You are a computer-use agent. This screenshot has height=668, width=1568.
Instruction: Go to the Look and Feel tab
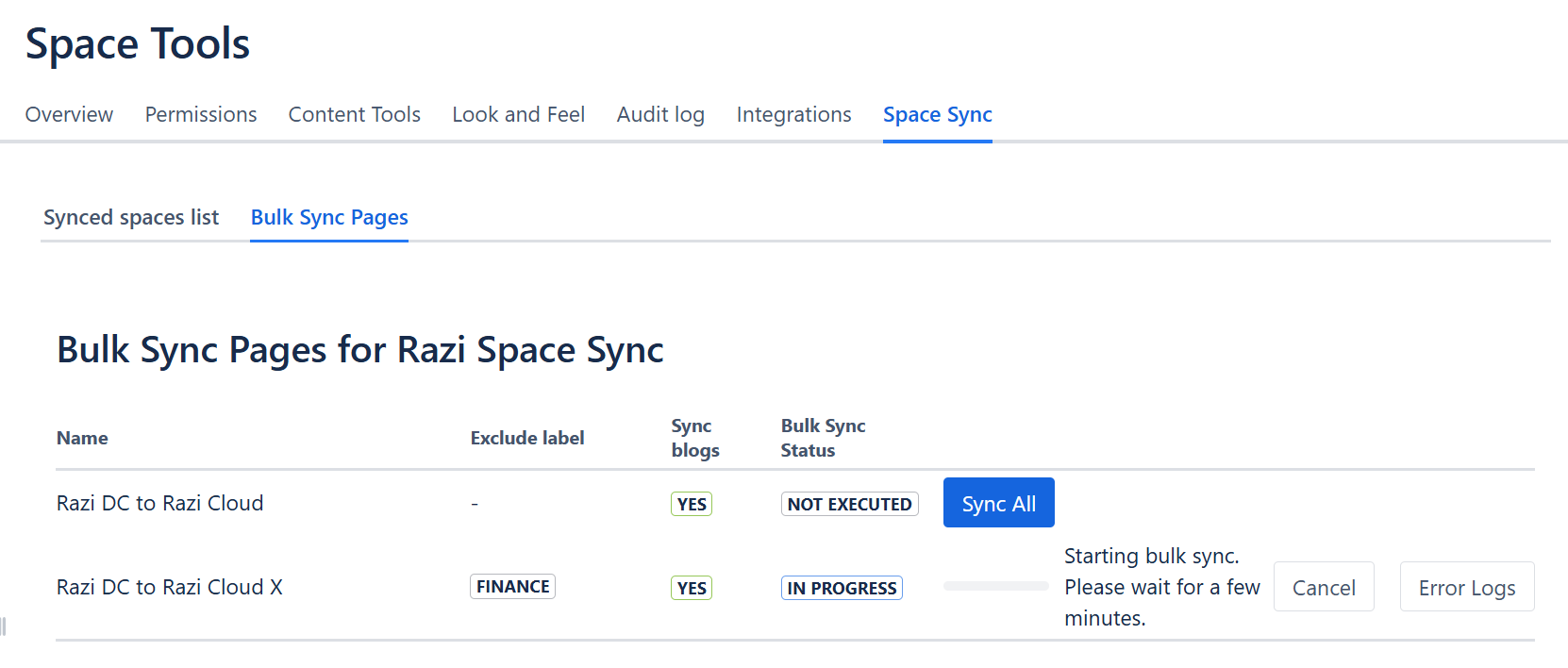point(519,114)
